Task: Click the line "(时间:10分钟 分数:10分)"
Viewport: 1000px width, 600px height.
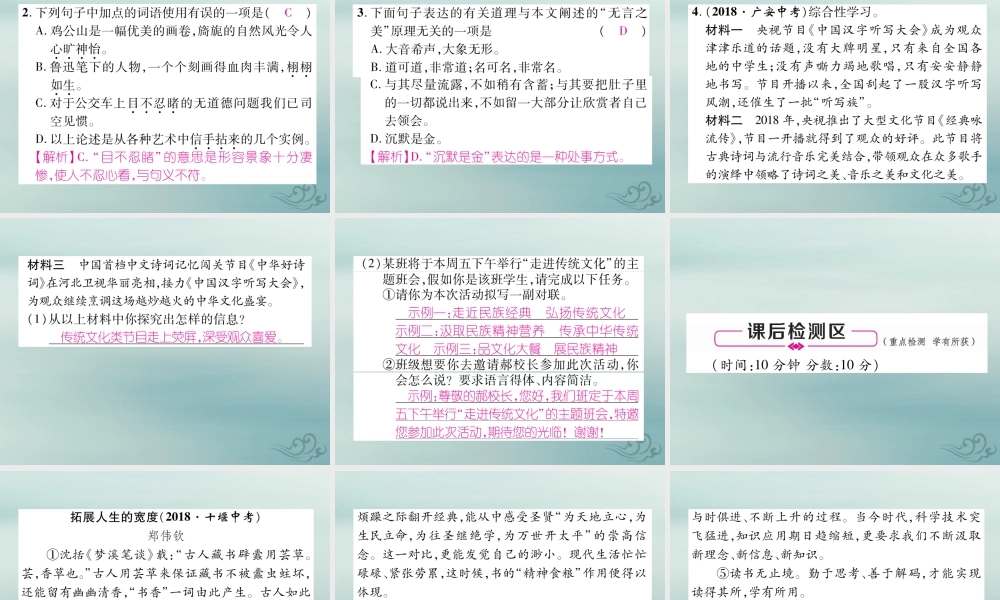Action: click(795, 365)
